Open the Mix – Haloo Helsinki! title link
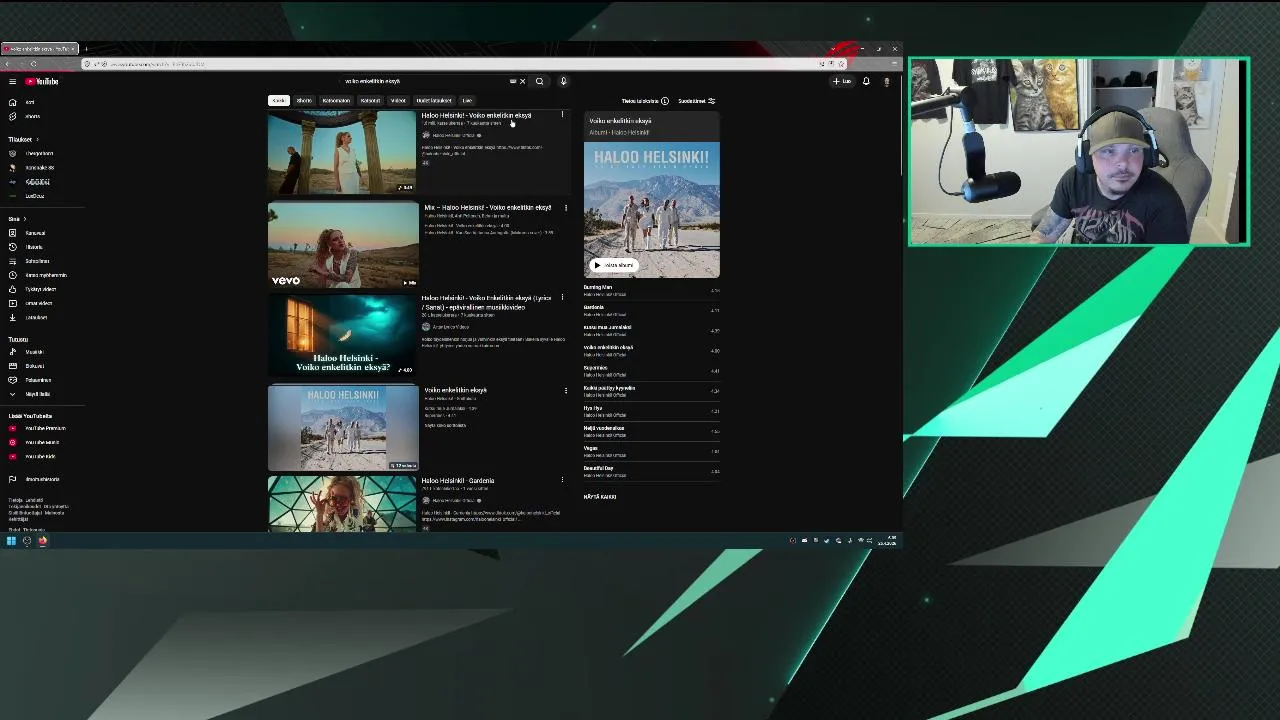Image resolution: width=1280 pixels, height=720 pixels. [488, 208]
